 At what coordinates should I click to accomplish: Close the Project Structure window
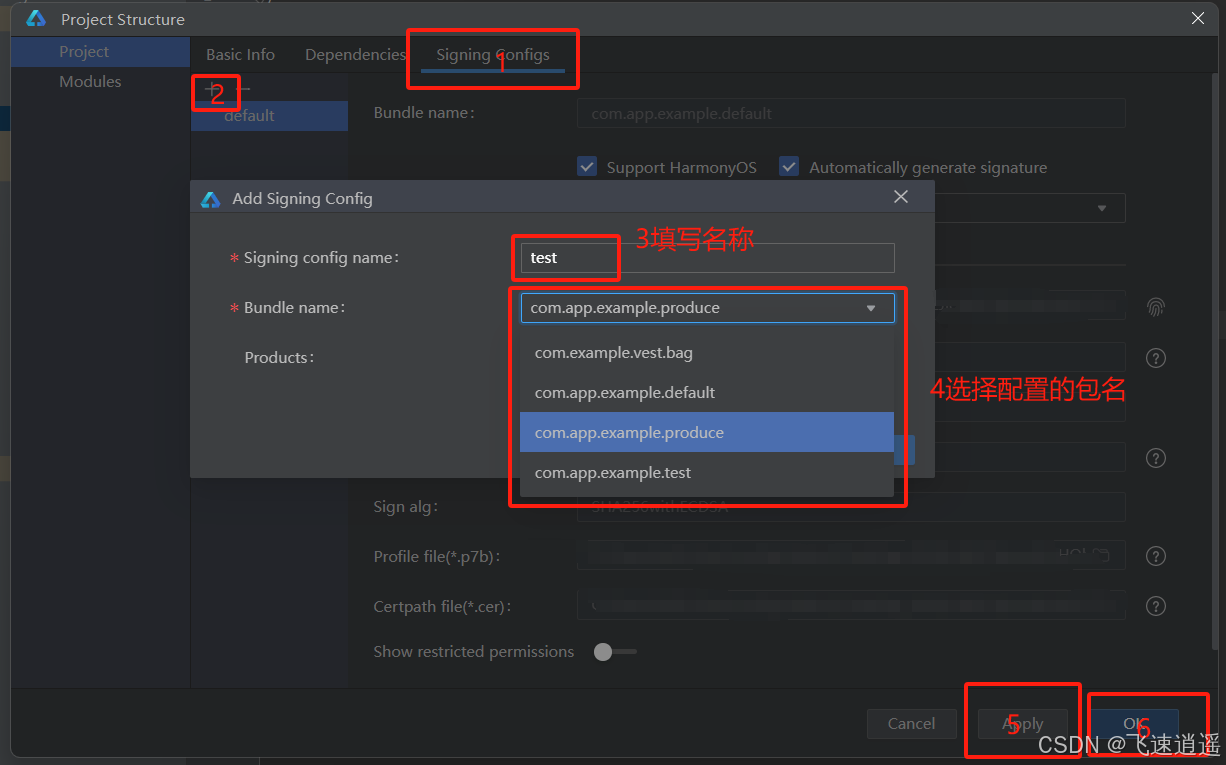click(x=1198, y=18)
